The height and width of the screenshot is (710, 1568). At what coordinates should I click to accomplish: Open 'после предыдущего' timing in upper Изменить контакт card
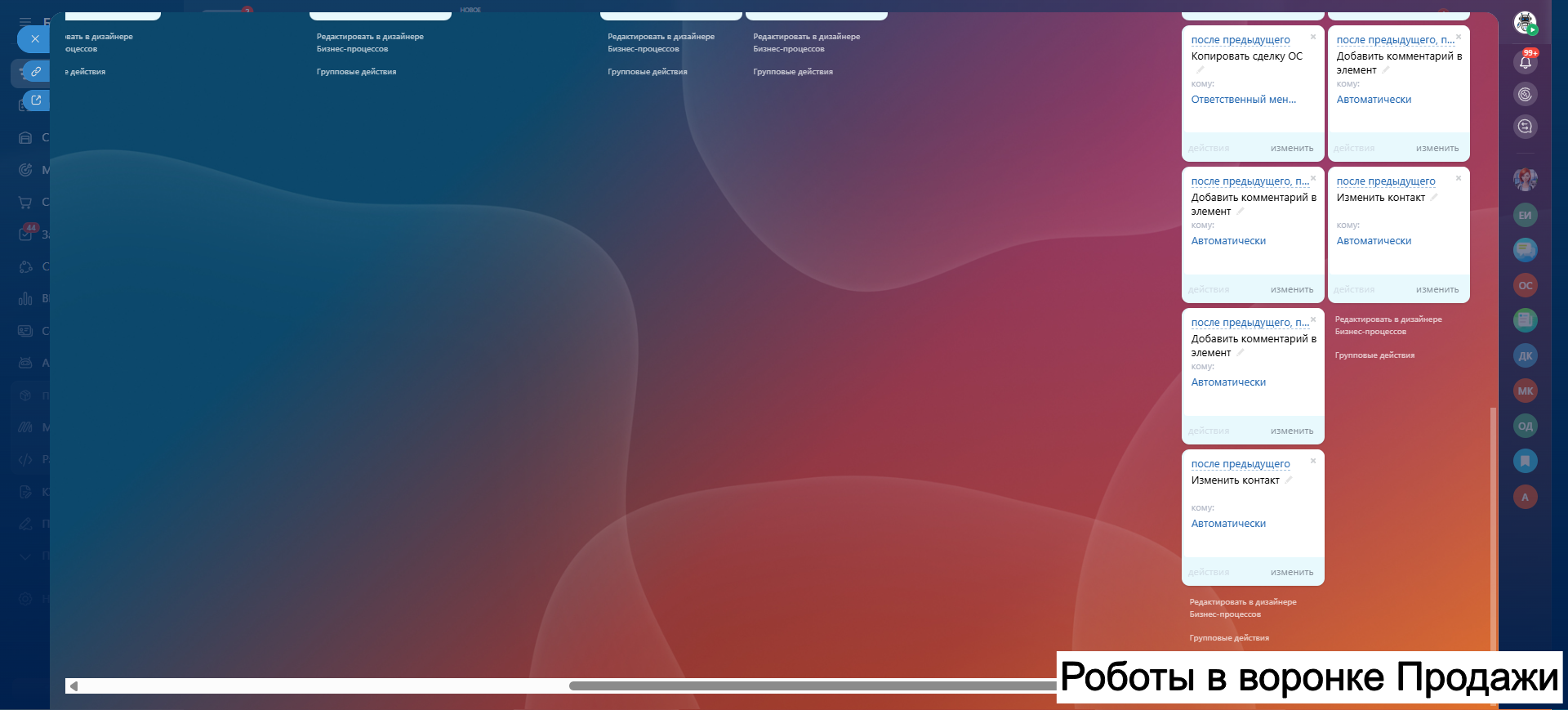(x=1386, y=181)
